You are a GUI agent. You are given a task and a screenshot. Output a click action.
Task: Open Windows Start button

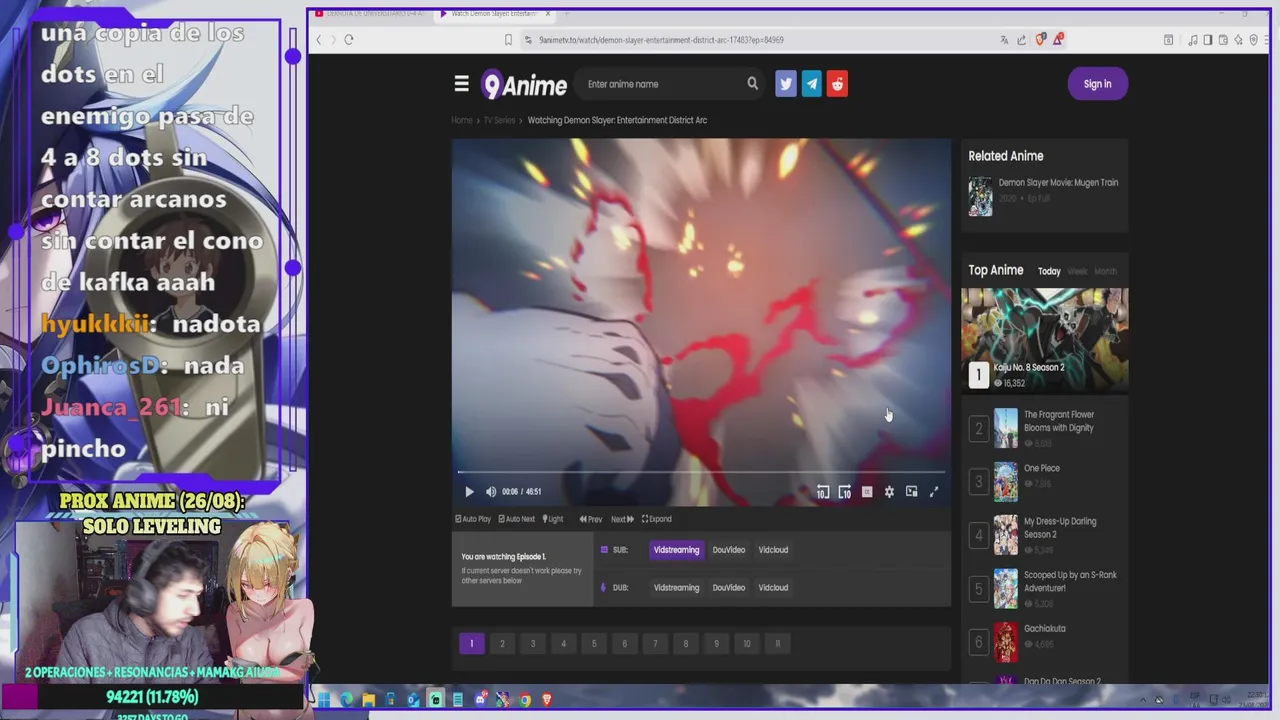coord(324,700)
